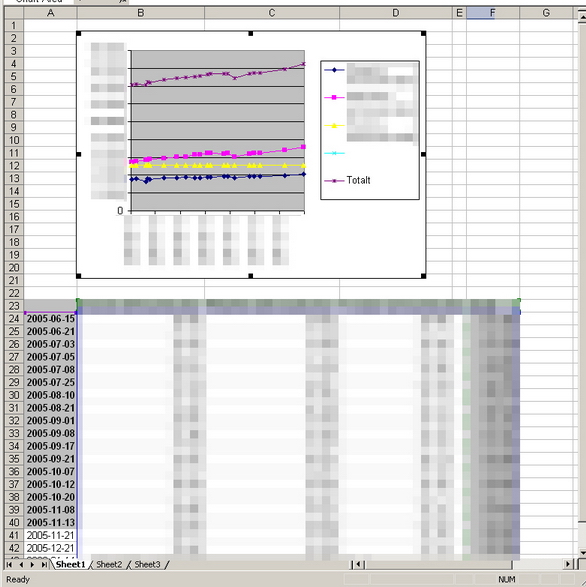Click previous sheet navigation arrow

[x=21, y=564]
